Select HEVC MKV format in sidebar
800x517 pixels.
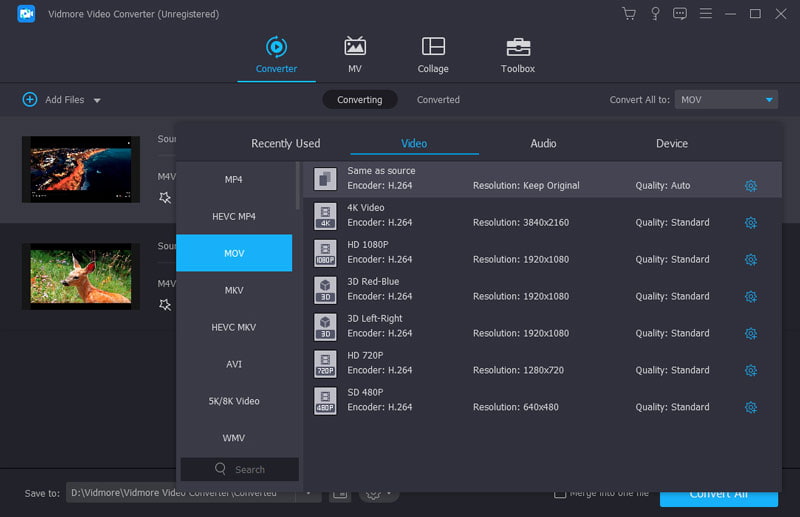click(234, 327)
